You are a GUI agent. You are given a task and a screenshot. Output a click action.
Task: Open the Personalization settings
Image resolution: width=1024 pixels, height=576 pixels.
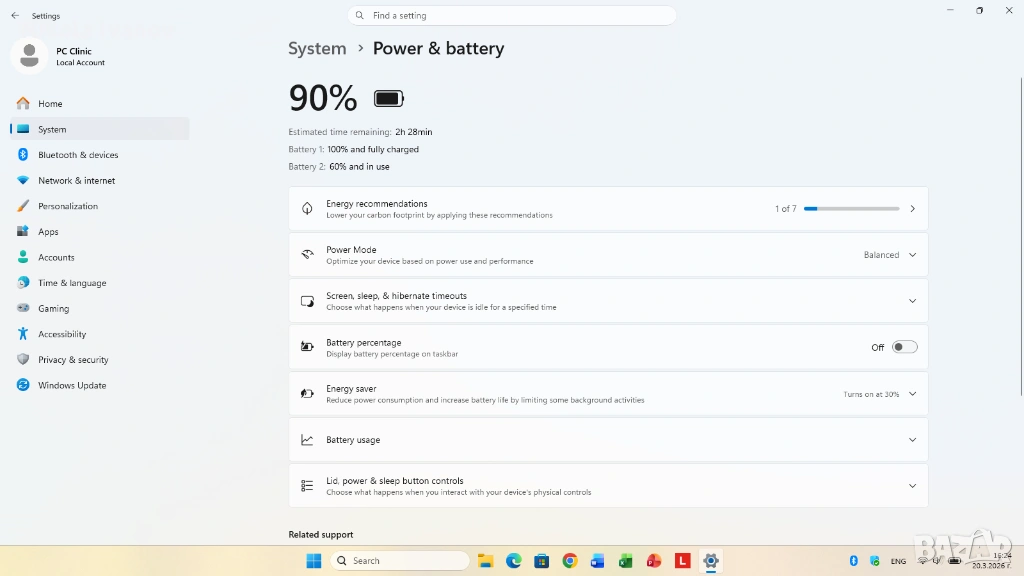tap(67, 206)
